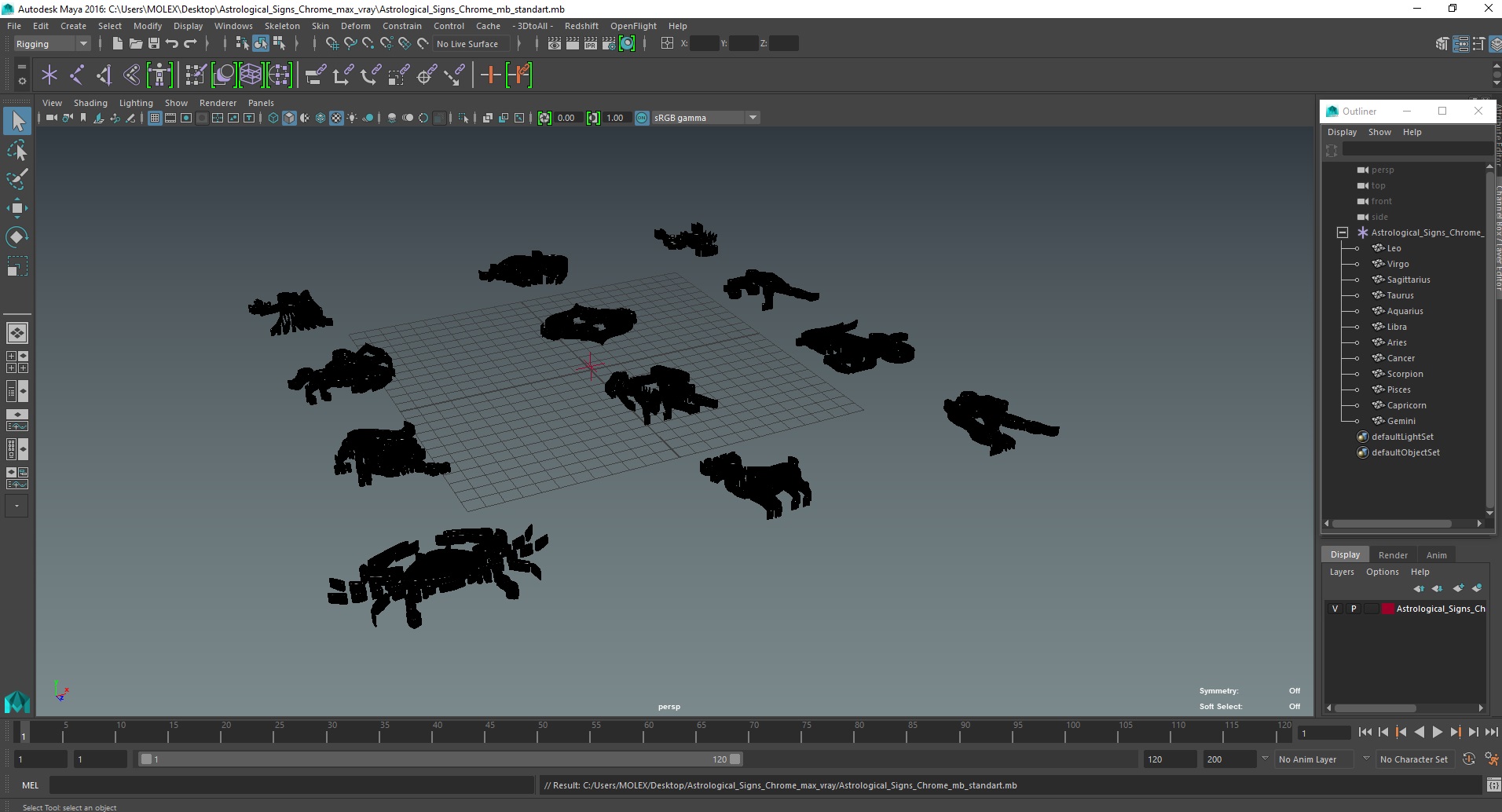Image resolution: width=1502 pixels, height=812 pixels.
Task: Click the play forward button
Action: [x=1437, y=732]
